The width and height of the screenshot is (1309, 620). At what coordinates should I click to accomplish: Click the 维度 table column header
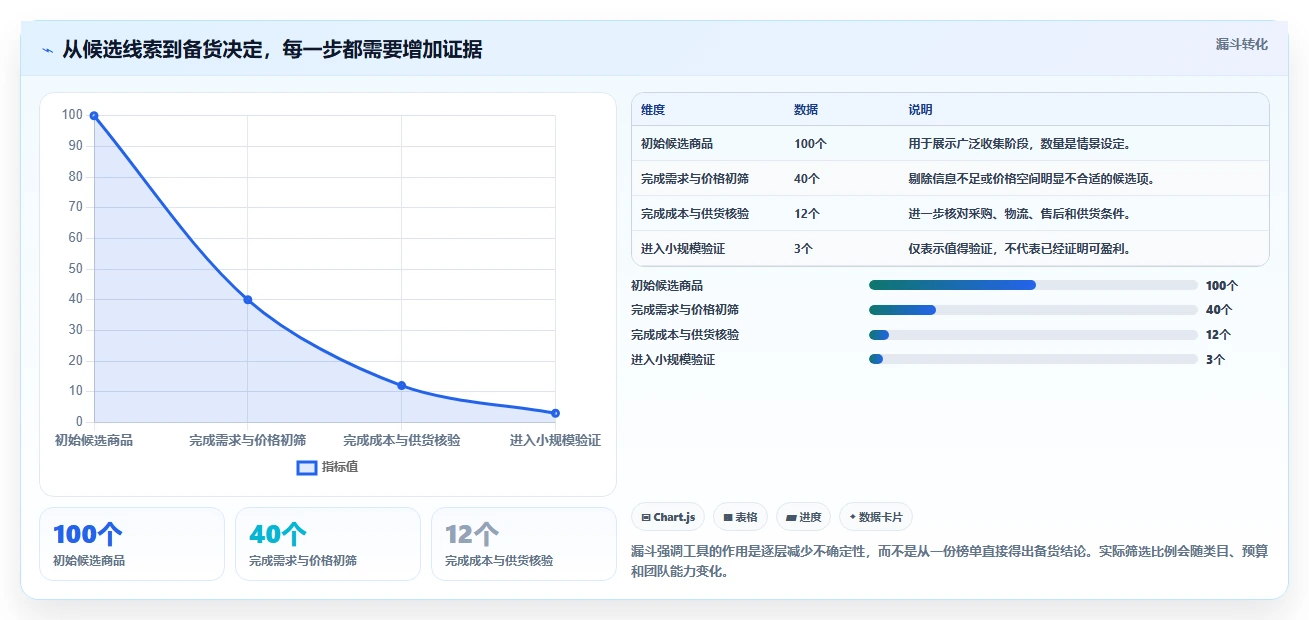pos(653,109)
